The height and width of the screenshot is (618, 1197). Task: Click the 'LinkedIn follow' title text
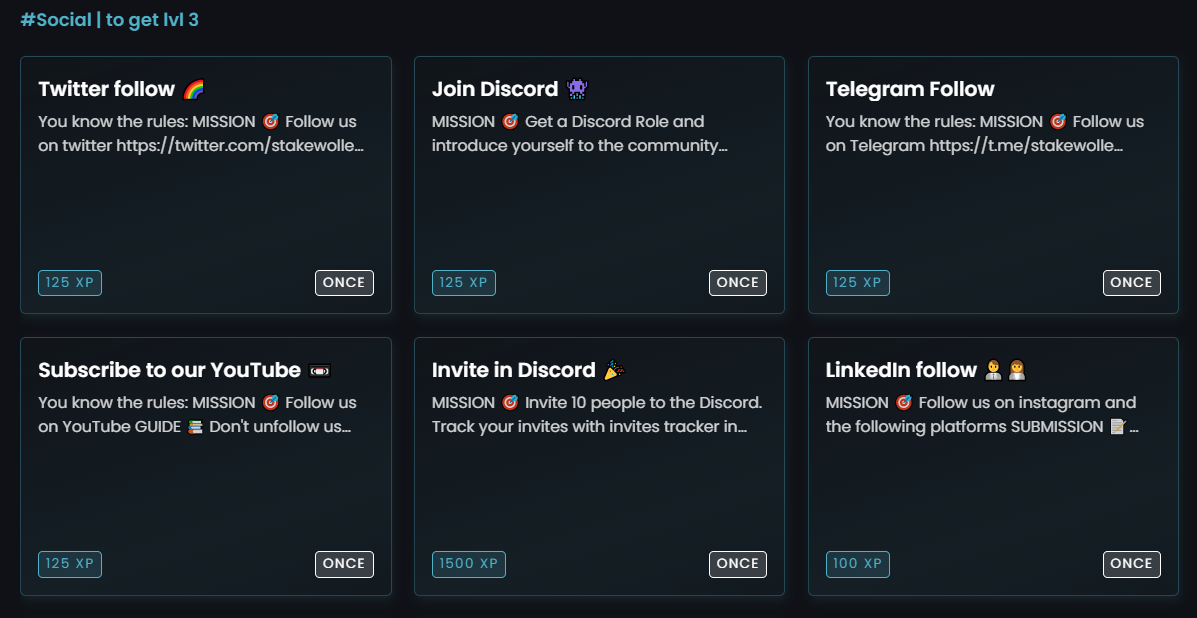(x=902, y=370)
